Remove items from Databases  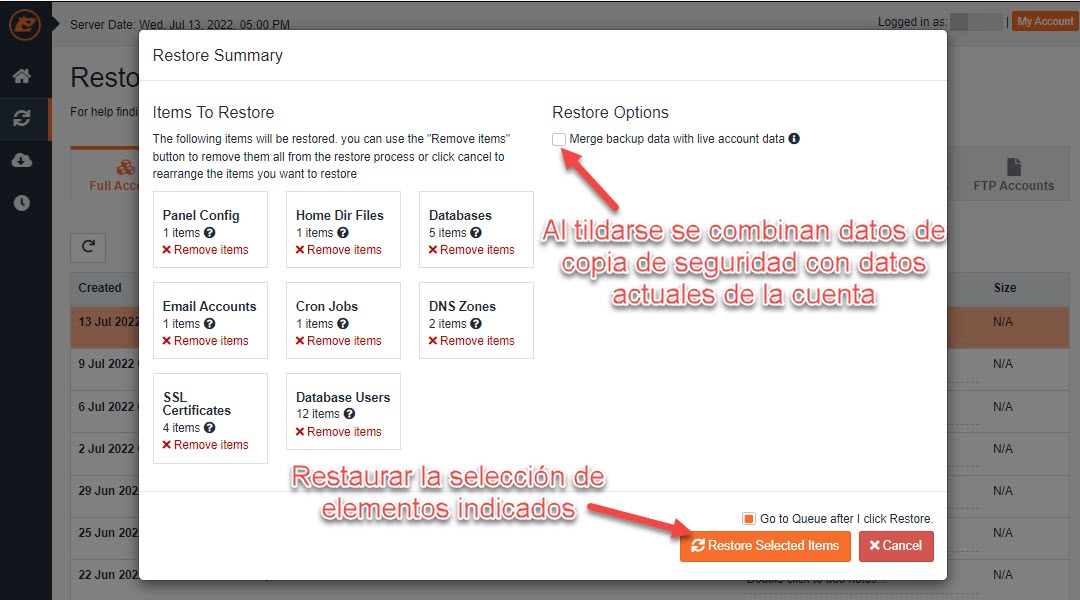pos(472,250)
